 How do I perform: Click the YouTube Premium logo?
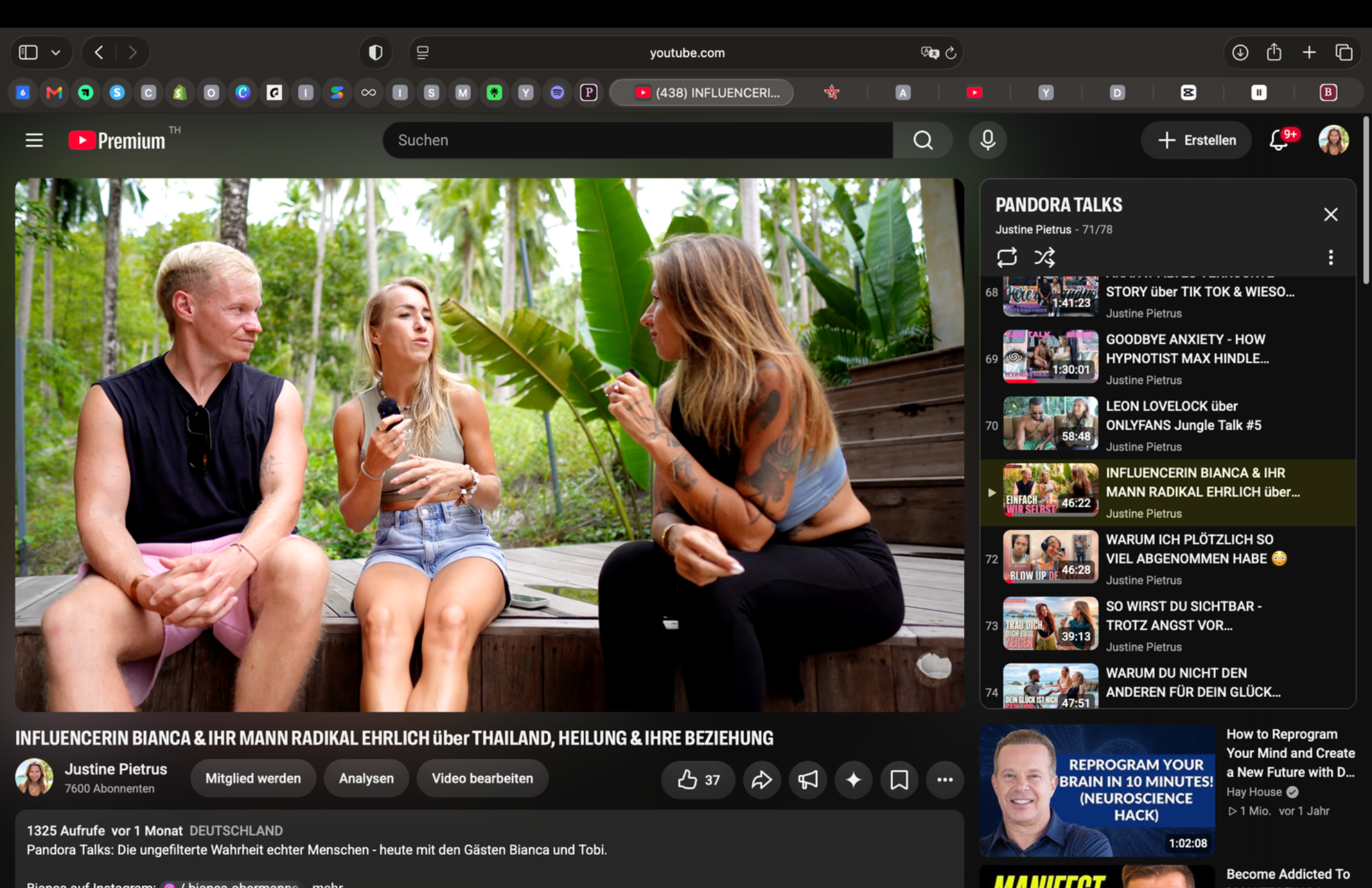point(117,140)
